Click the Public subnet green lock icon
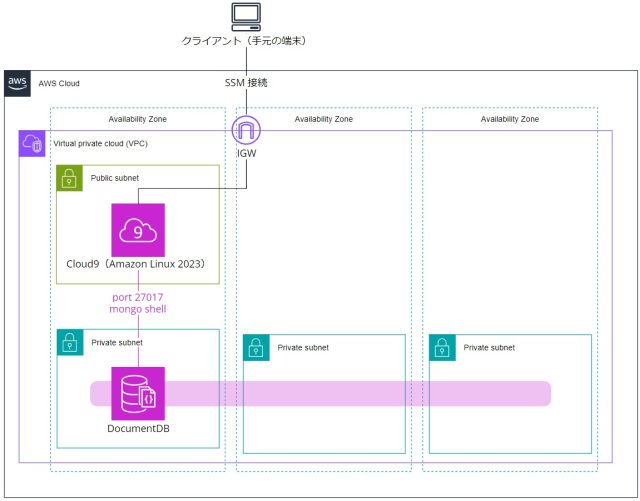 point(69,178)
